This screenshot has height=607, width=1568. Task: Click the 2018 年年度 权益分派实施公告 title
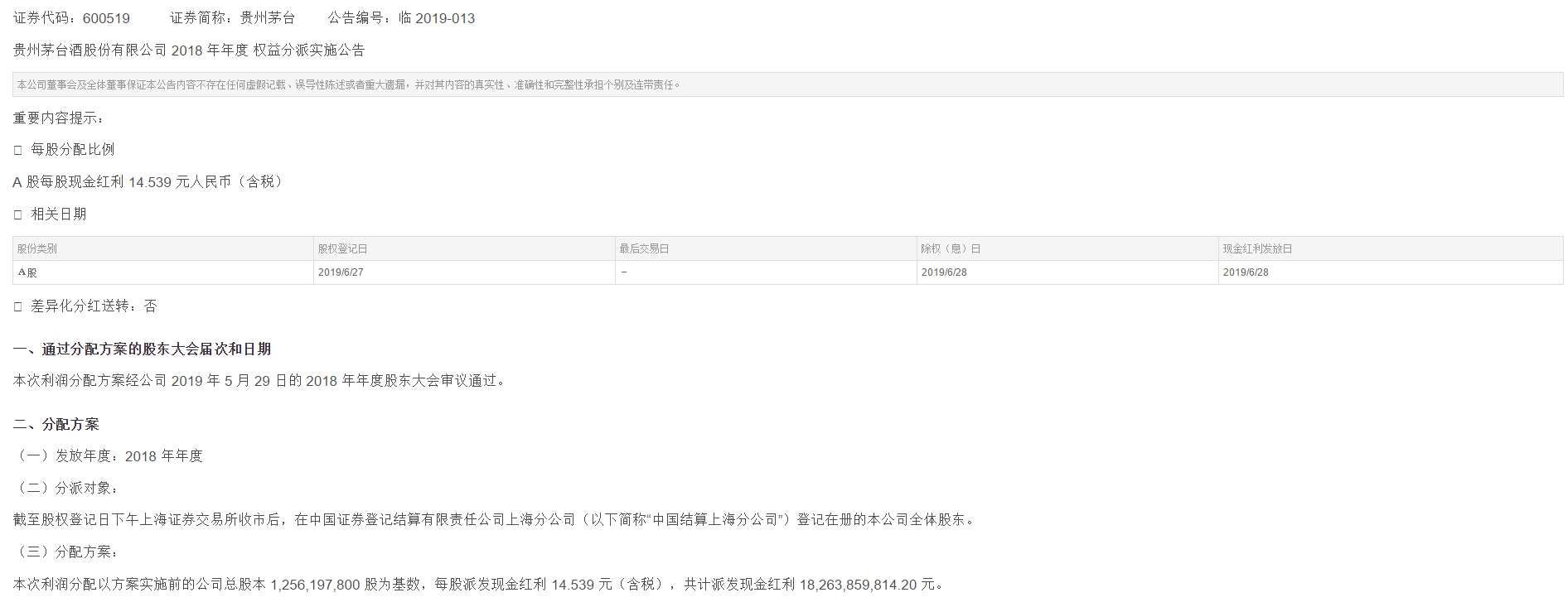189,51
